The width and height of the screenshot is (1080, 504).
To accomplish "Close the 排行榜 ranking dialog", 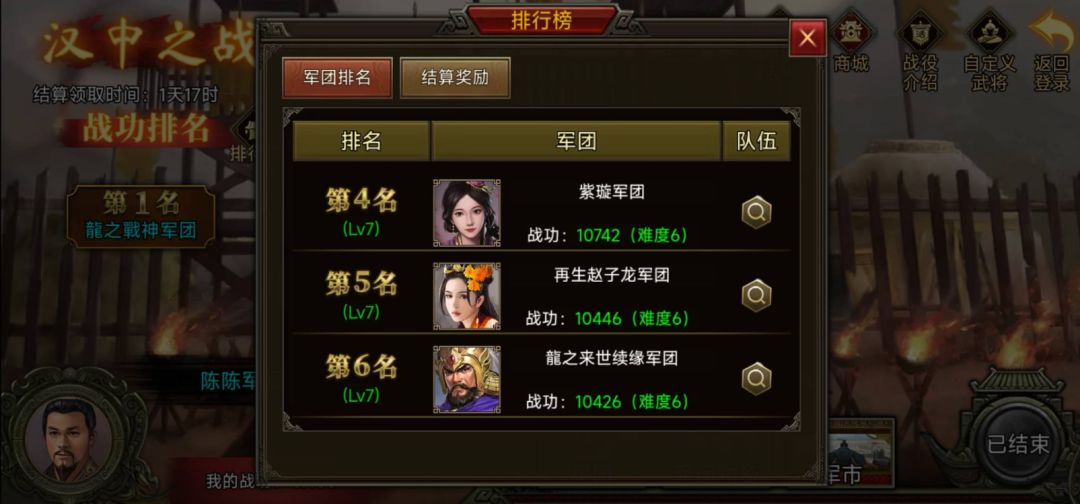I will (x=807, y=38).
